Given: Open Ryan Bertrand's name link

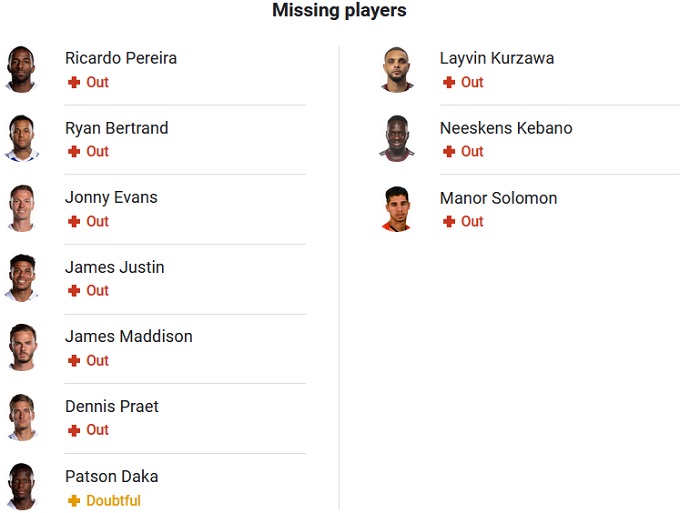Looking at the screenshot, I should click(x=116, y=128).
